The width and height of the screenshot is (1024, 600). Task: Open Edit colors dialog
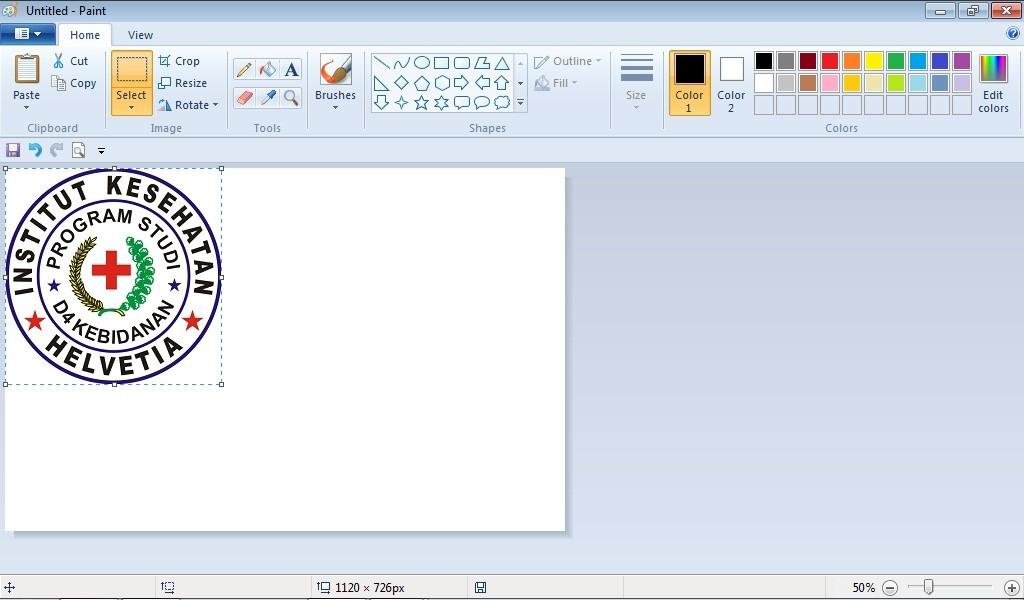click(x=993, y=83)
